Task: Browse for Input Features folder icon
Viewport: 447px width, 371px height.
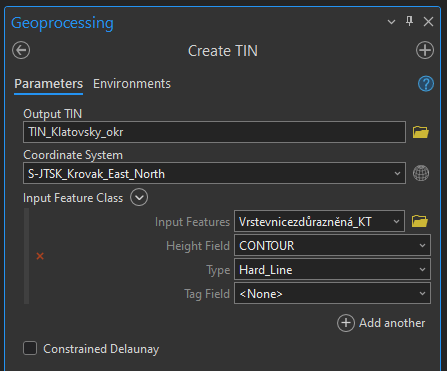Action: point(420,221)
